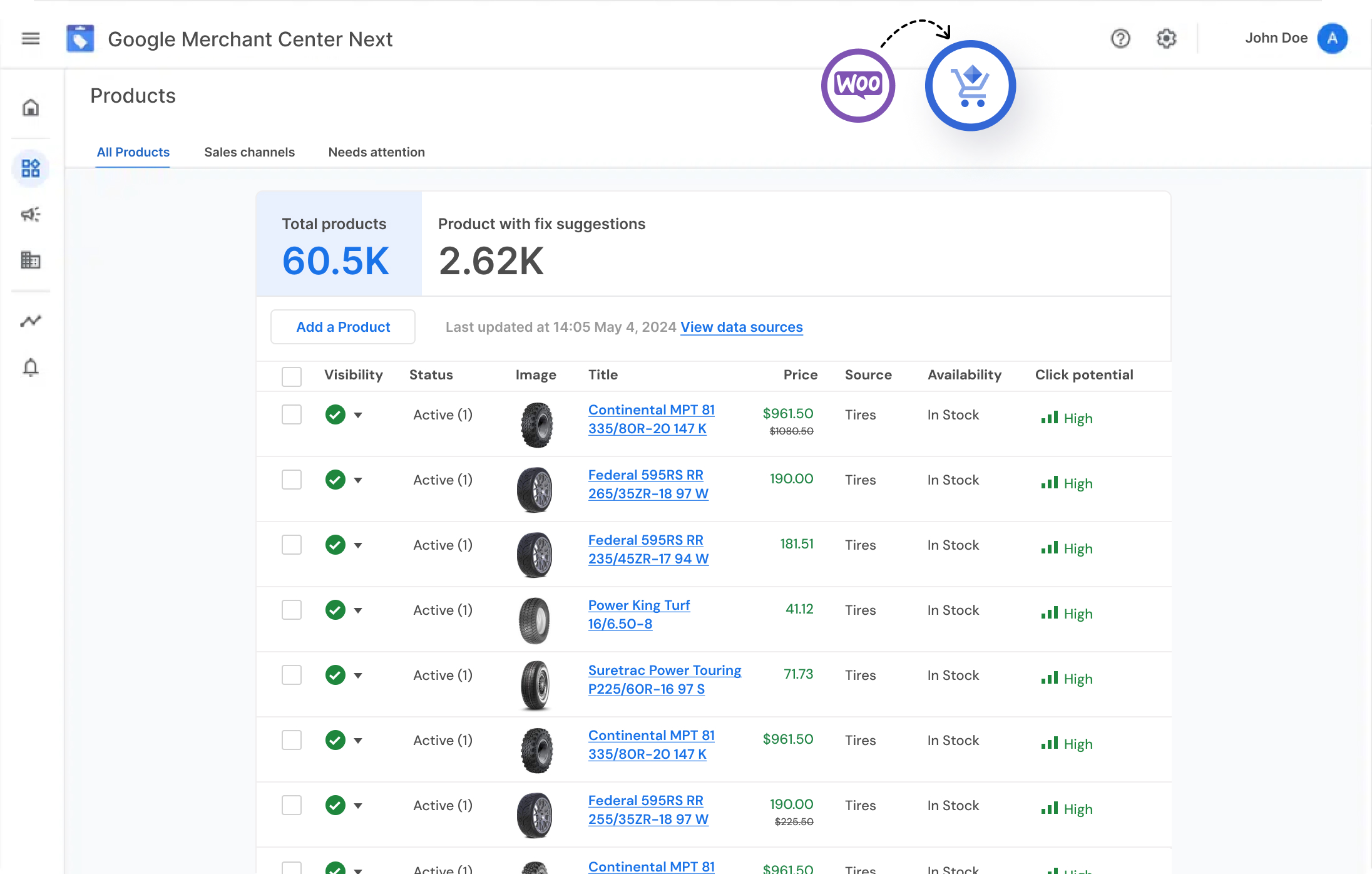Click High click potential bars for Power King Turf
The width and height of the screenshot is (1372, 874).
(1050, 612)
